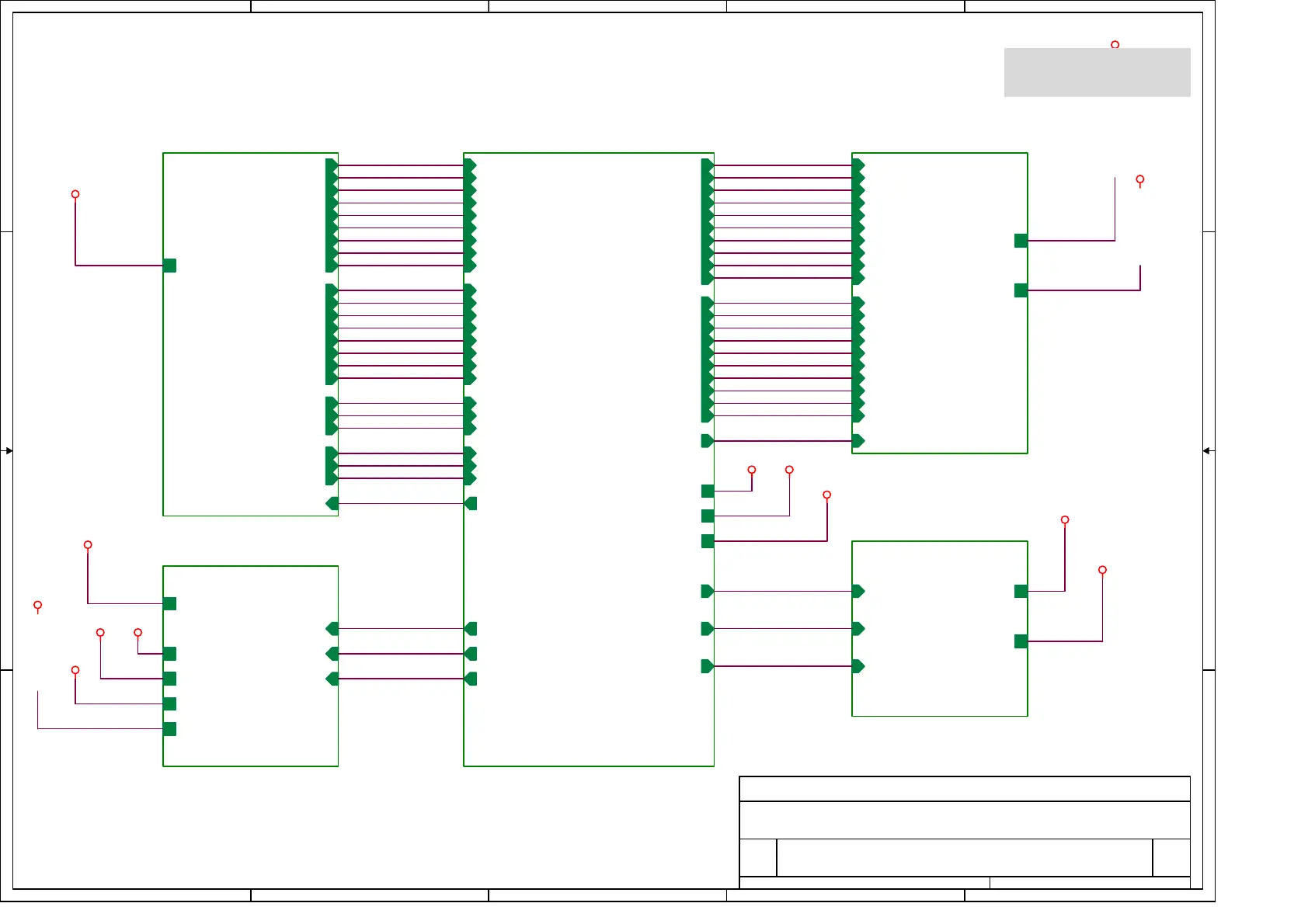1308x924 pixels.
Task: Click the upper square port on the bottom-right block
Action: [x=1021, y=592]
